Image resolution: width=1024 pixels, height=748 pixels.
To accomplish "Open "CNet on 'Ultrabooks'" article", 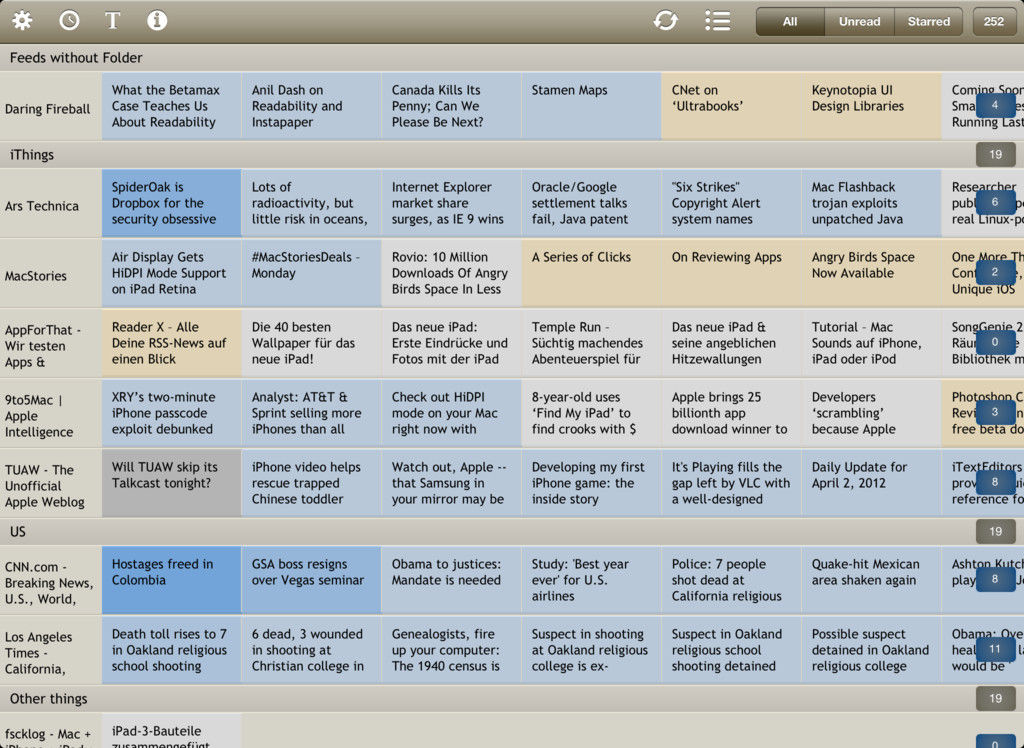I will pyautogui.click(x=731, y=106).
